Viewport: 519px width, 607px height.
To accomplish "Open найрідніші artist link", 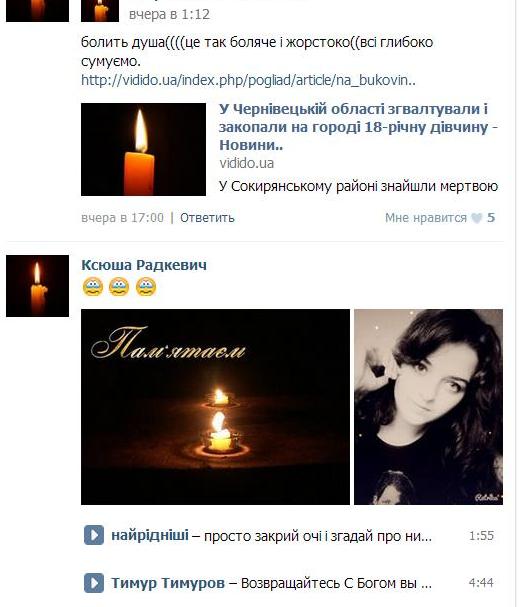I will [150, 535].
